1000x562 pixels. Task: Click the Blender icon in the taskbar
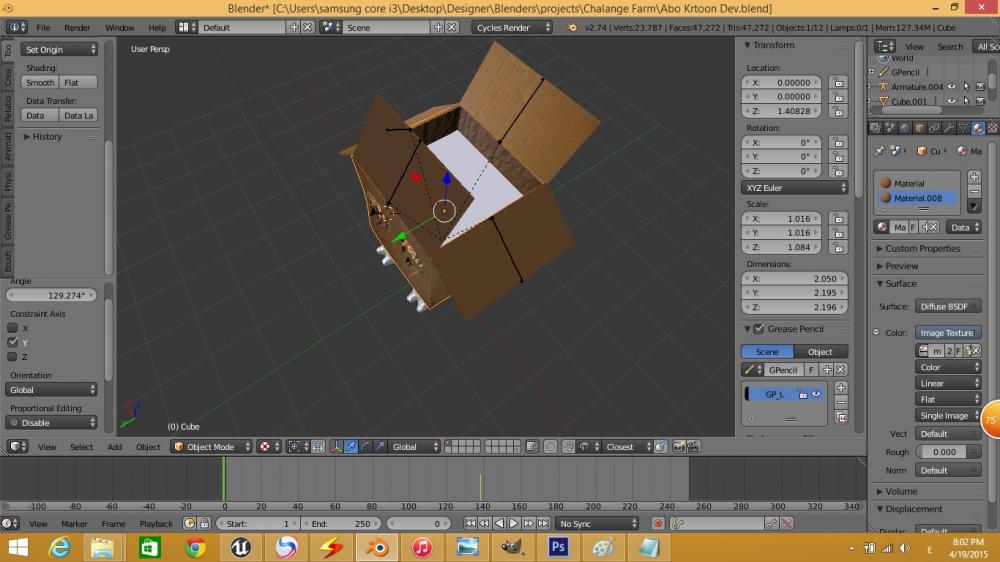click(376, 547)
